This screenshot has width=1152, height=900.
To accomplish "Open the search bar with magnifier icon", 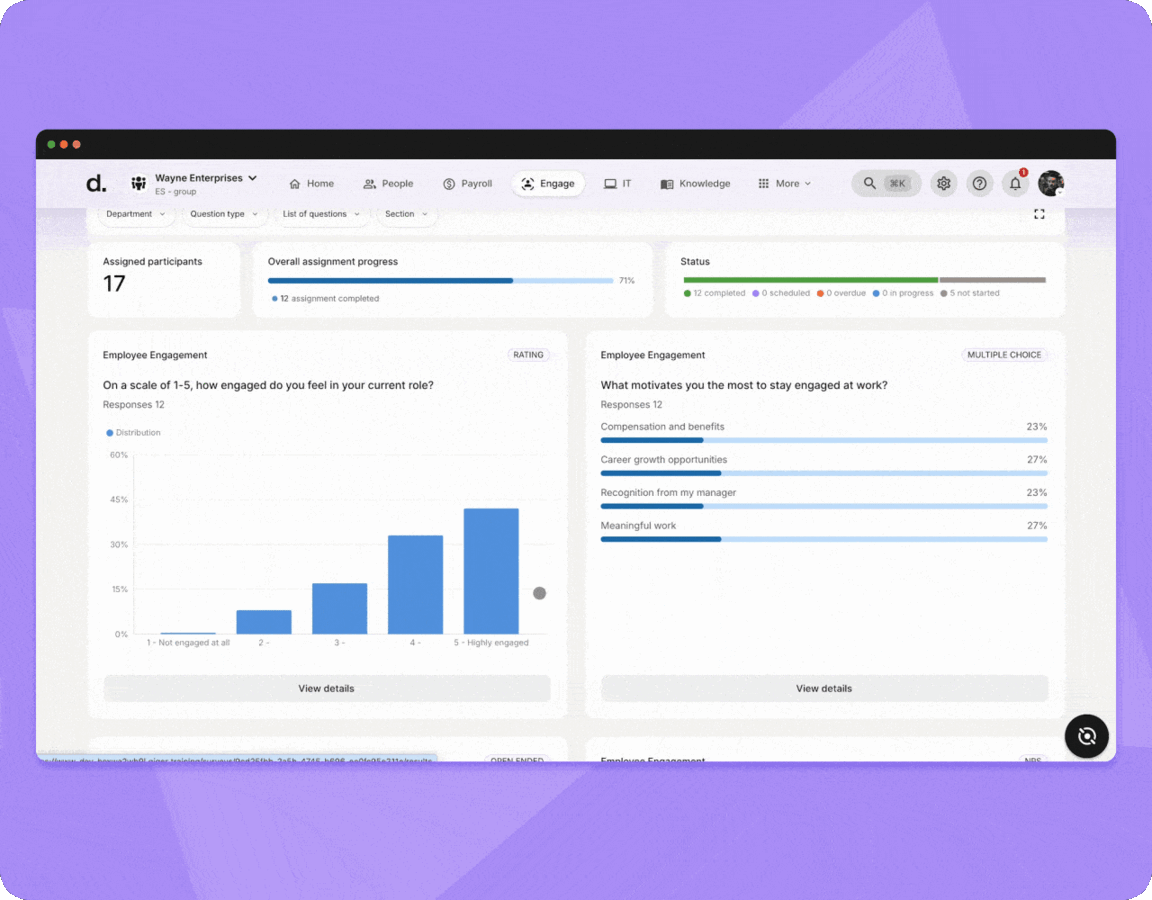I will click(x=886, y=184).
